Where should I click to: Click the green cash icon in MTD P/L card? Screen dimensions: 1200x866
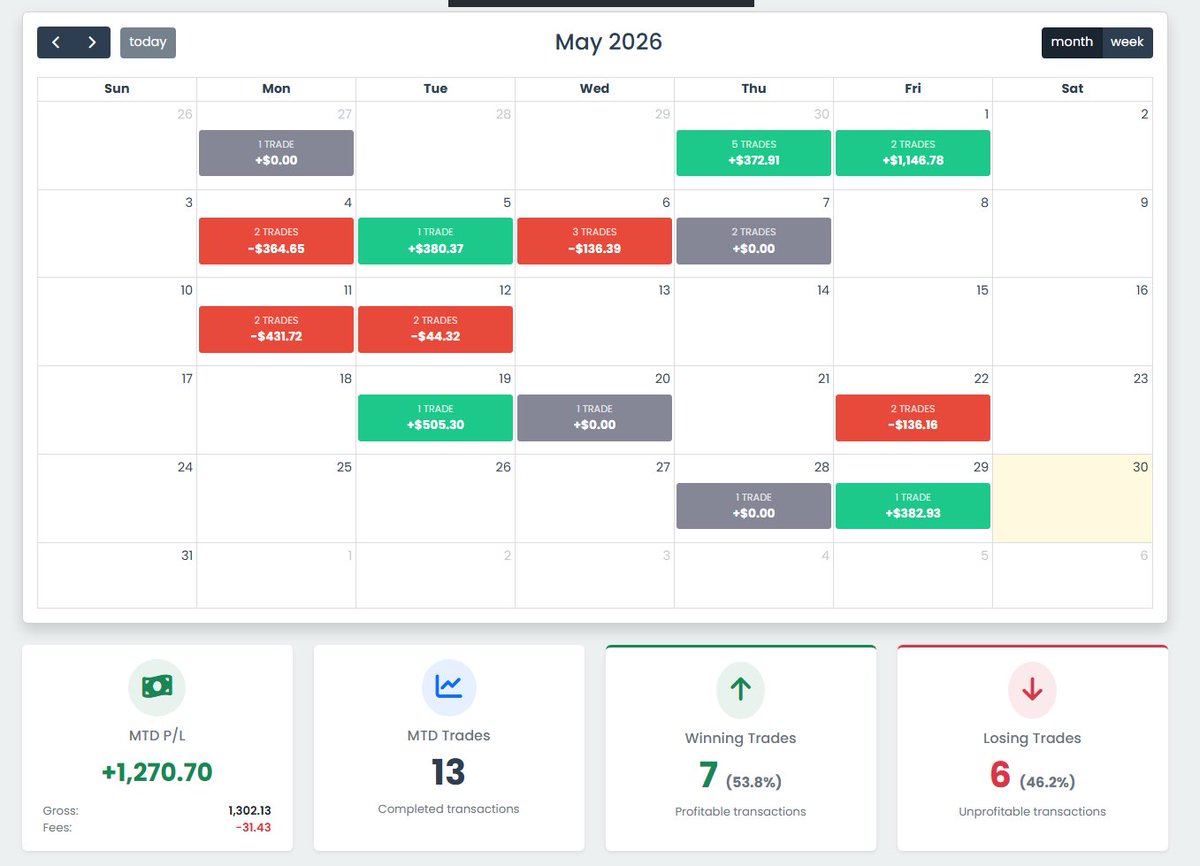[157, 686]
